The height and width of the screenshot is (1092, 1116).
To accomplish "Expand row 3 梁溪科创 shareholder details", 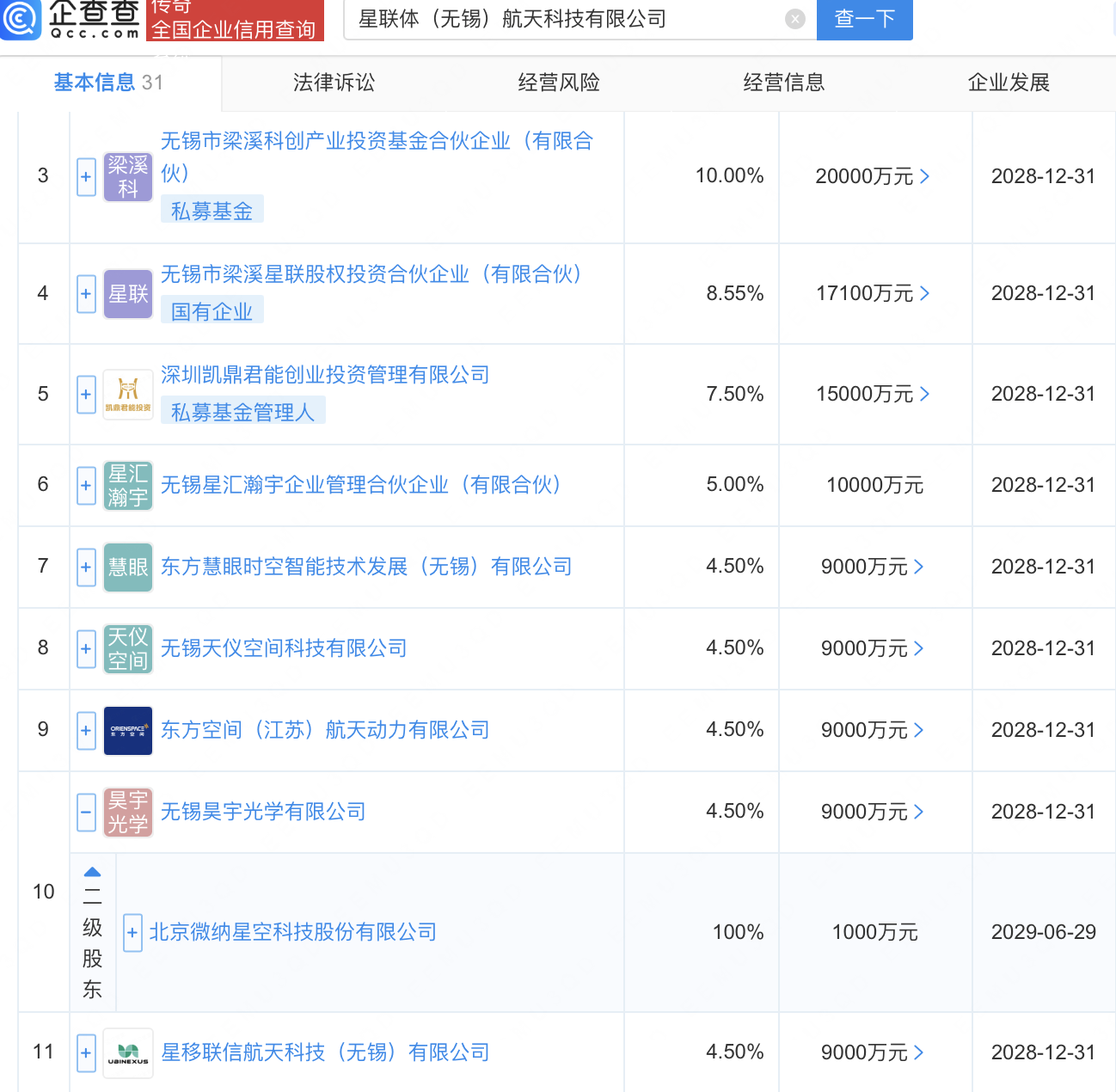I will pyautogui.click(x=86, y=177).
